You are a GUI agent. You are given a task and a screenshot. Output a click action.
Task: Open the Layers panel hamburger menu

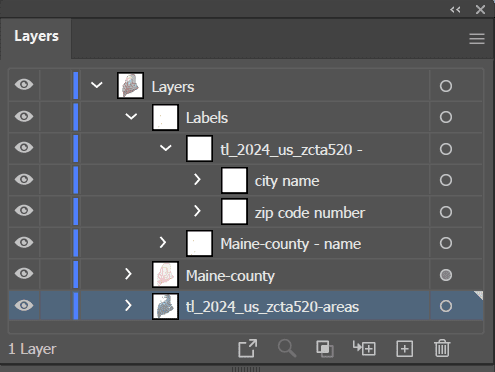pyautogui.click(x=477, y=39)
